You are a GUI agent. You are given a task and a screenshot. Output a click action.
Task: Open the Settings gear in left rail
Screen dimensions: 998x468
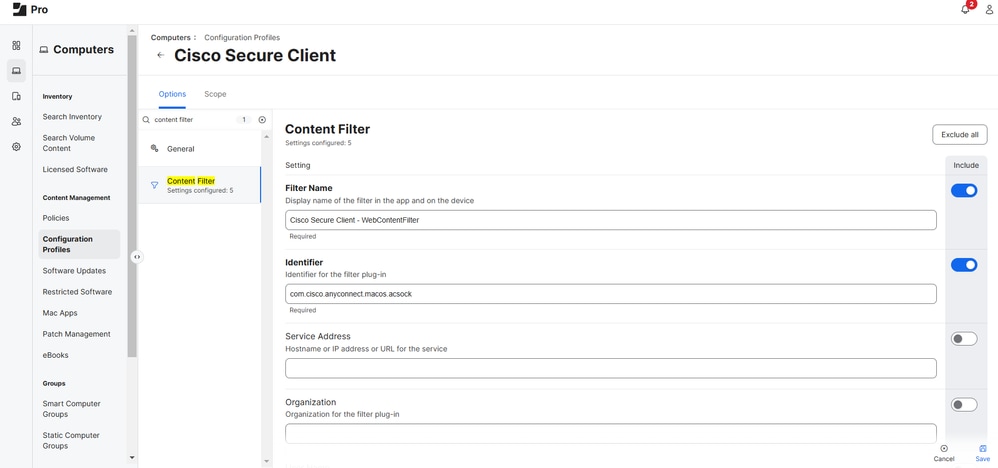point(16,147)
